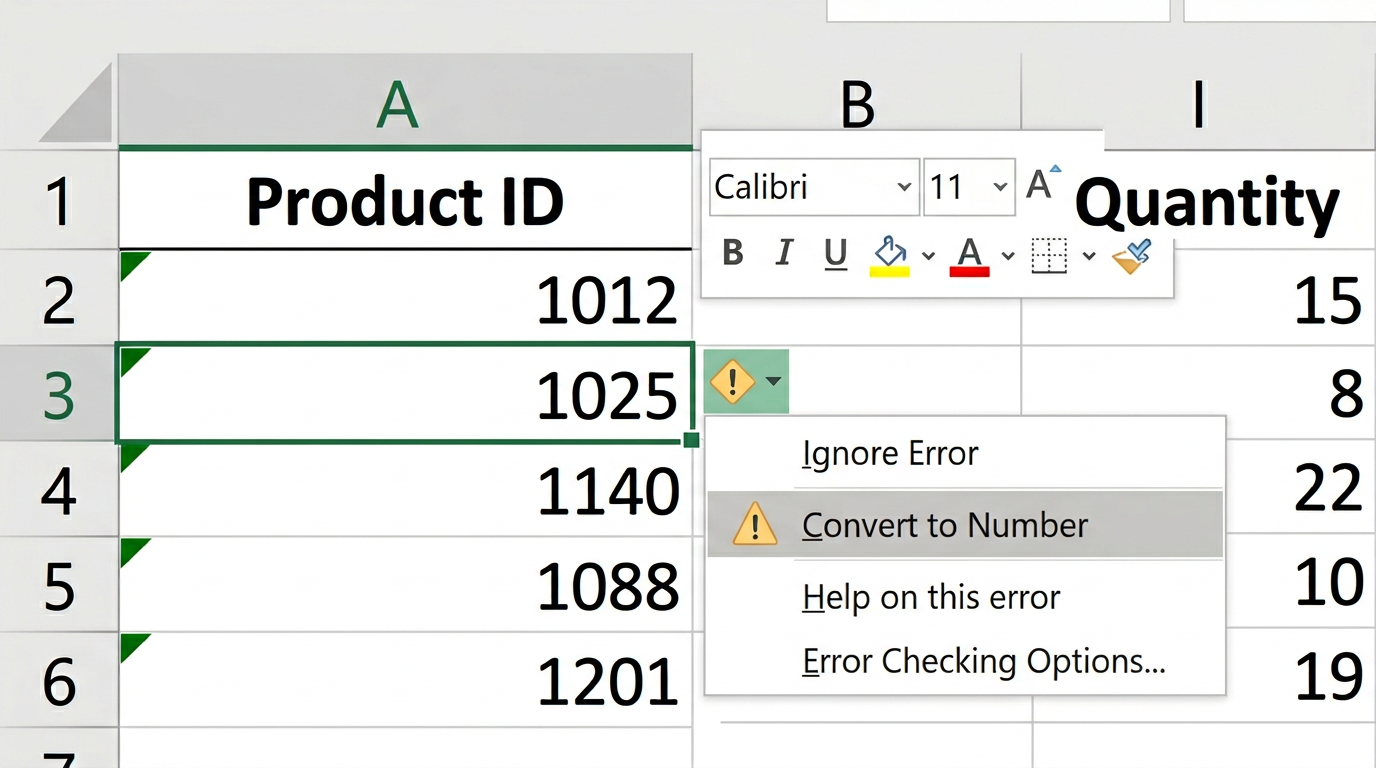Screen dimensions: 1376x768
Task: Select Ignore Error from the menu
Action: coord(890,454)
